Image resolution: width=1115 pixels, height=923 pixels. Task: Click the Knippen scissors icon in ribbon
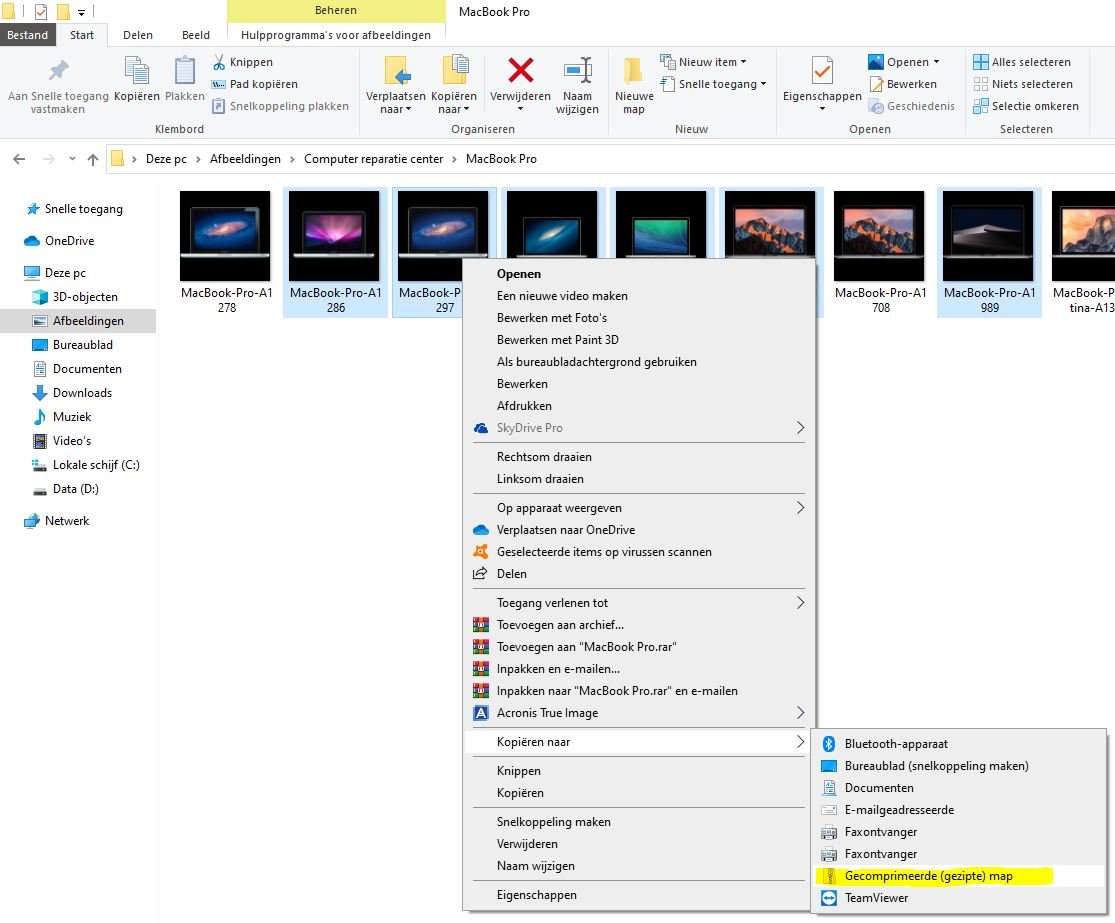coord(219,62)
